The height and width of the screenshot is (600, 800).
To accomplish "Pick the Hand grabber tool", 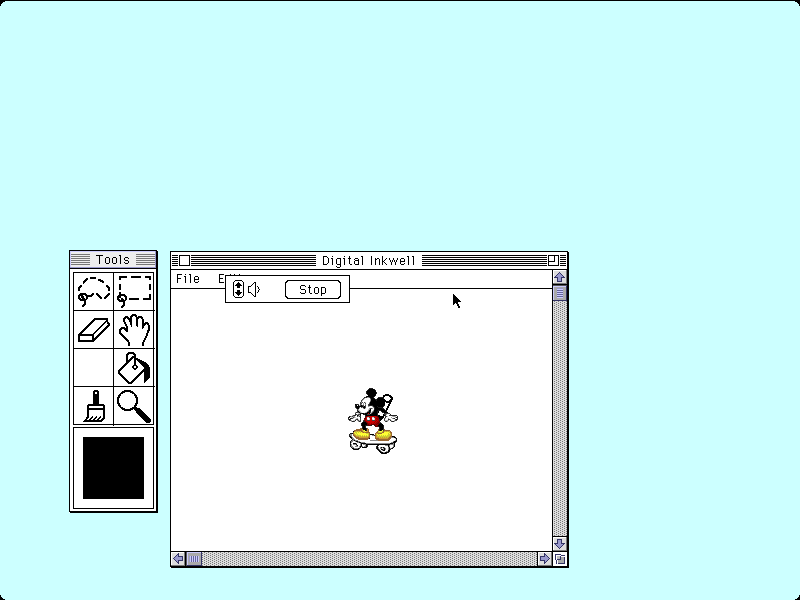I will point(134,329).
